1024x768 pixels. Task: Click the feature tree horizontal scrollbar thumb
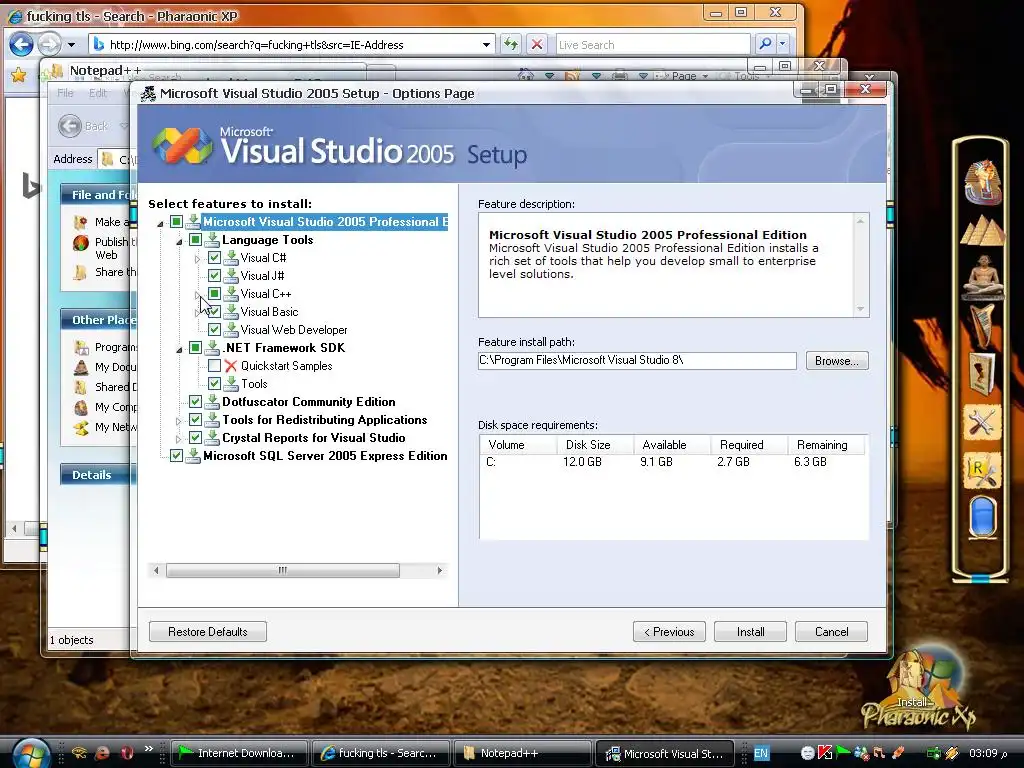pos(283,571)
